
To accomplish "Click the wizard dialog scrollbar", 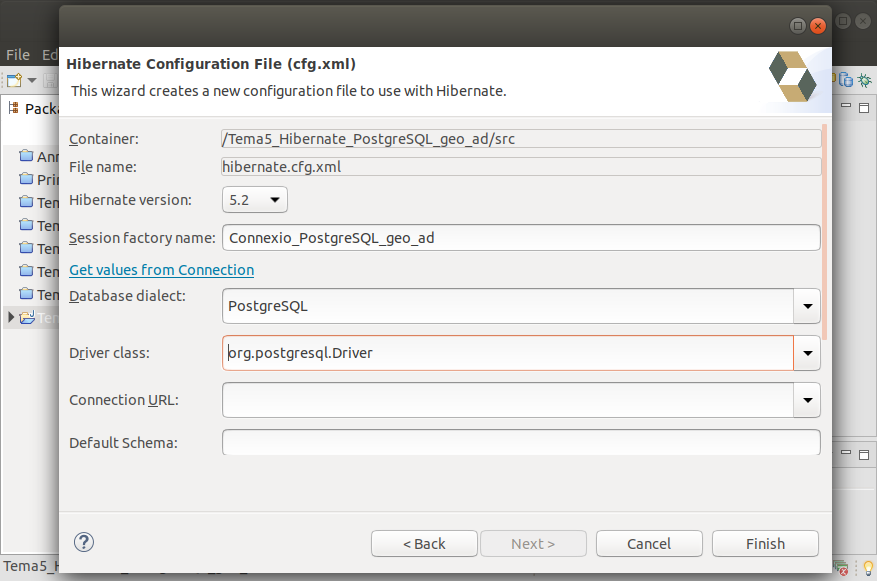I will (826, 232).
